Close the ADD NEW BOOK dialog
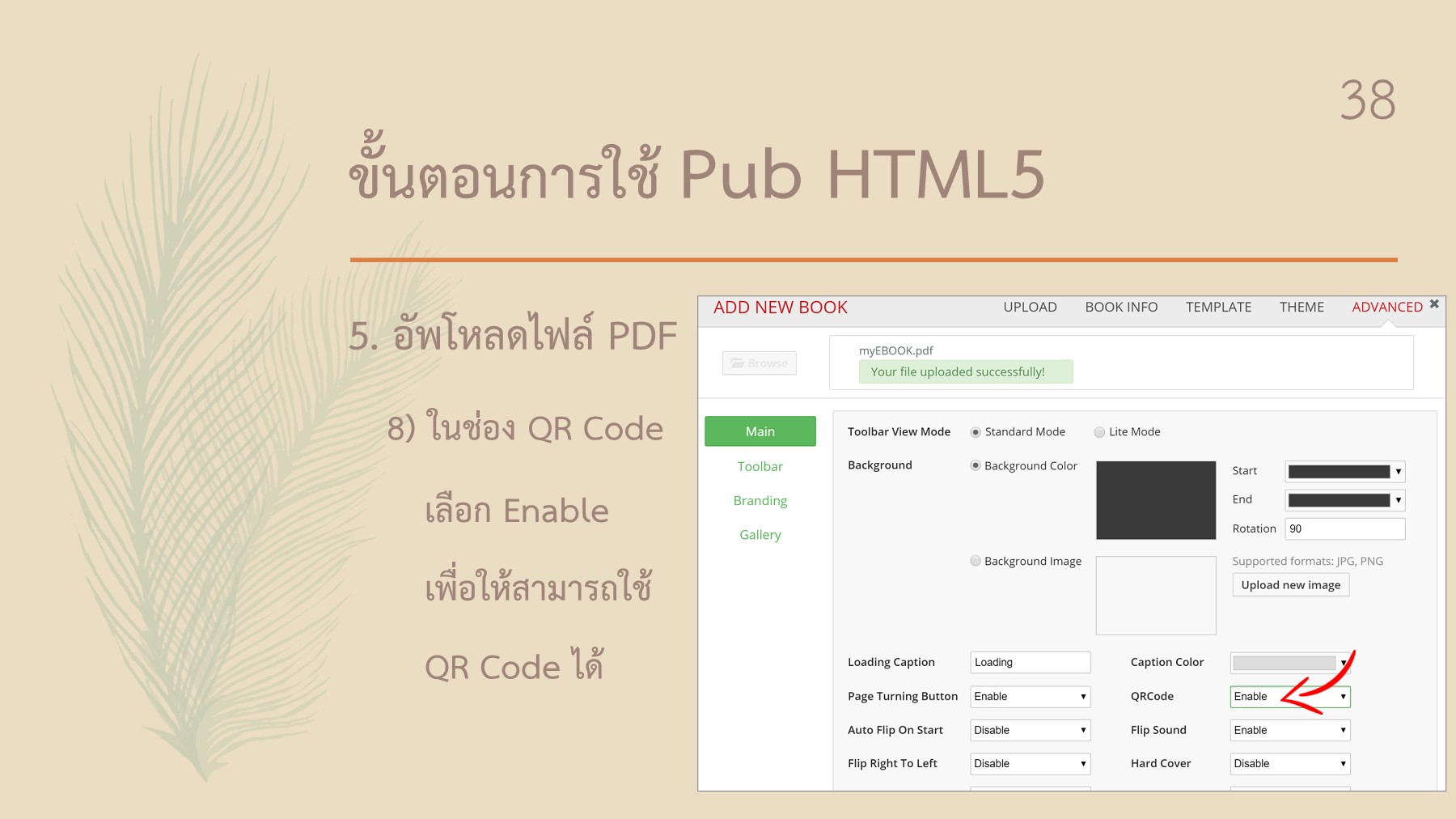This screenshot has height=819, width=1456. (x=1433, y=303)
